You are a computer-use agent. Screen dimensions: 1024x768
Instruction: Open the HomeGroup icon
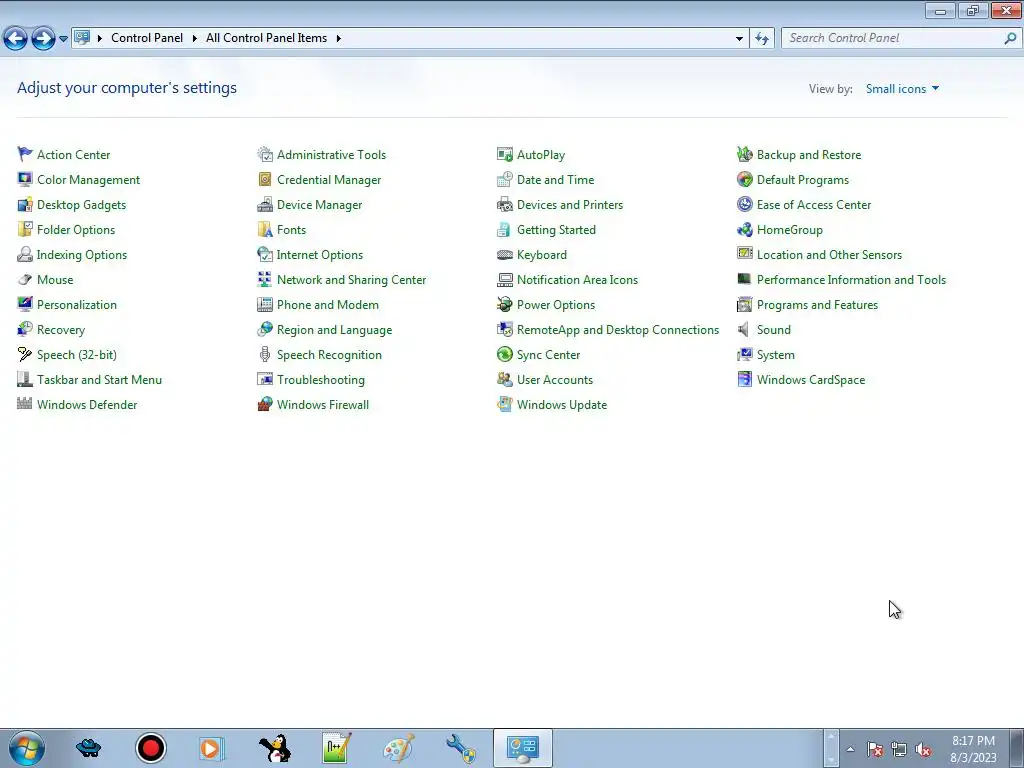[744, 229]
